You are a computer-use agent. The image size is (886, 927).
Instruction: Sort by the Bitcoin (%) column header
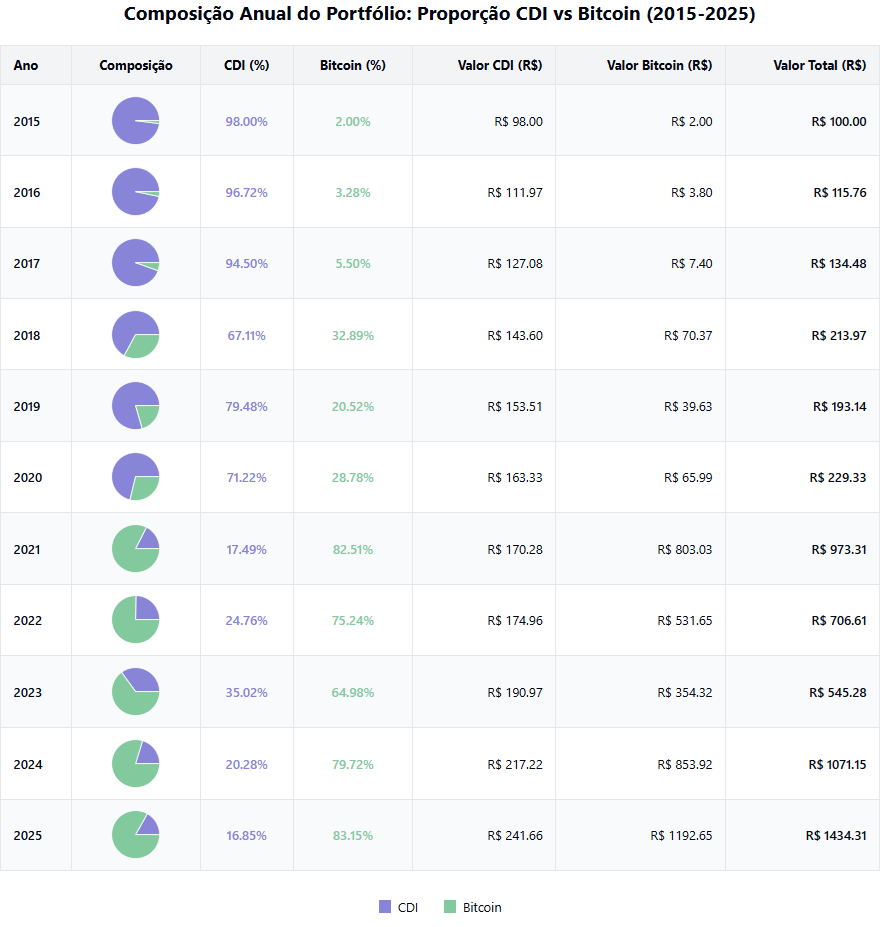pyautogui.click(x=352, y=65)
